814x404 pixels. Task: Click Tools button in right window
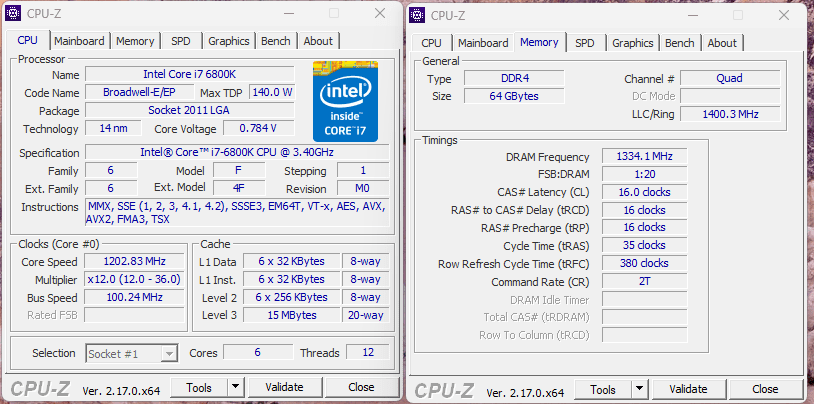tap(603, 389)
